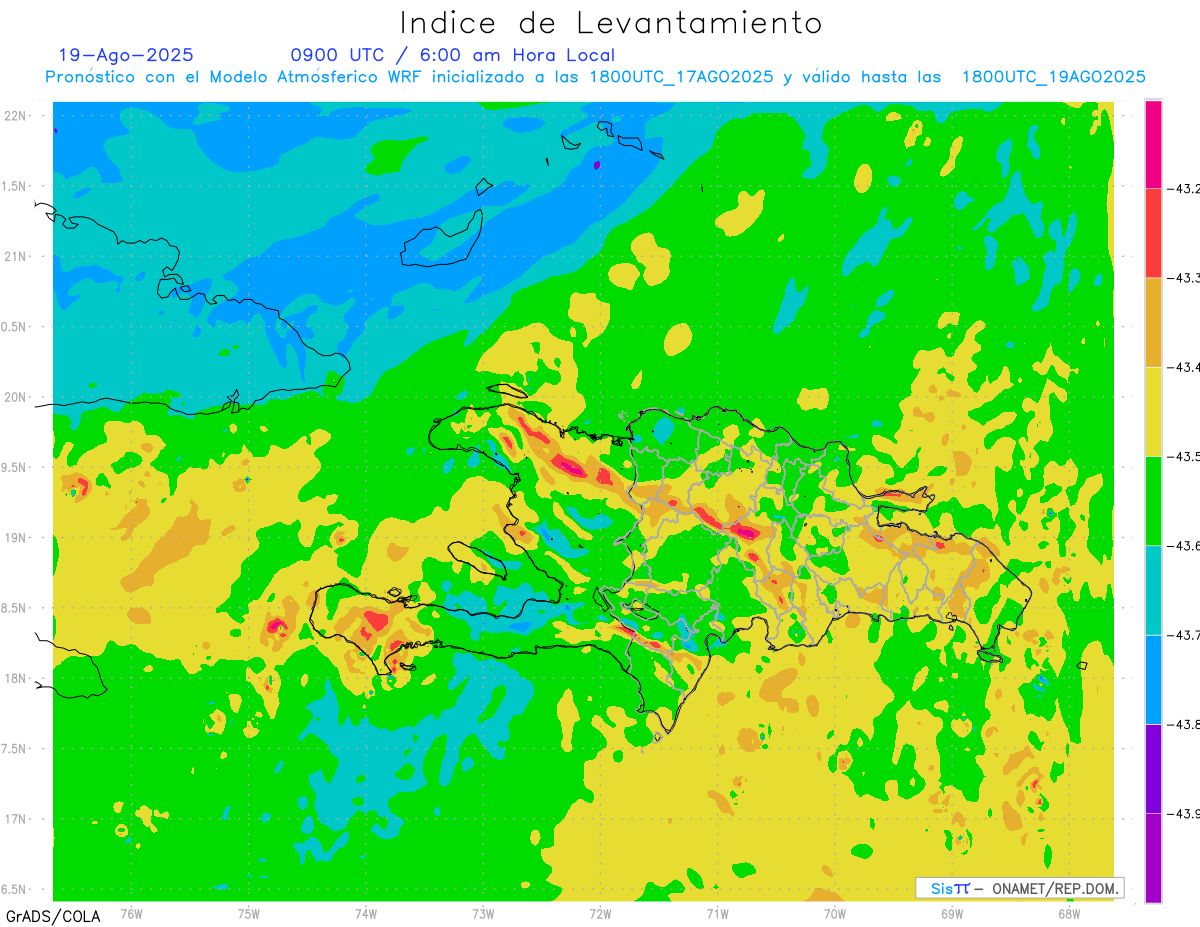Pick the red swatch in the color legend

pyautogui.click(x=1153, y=233)
